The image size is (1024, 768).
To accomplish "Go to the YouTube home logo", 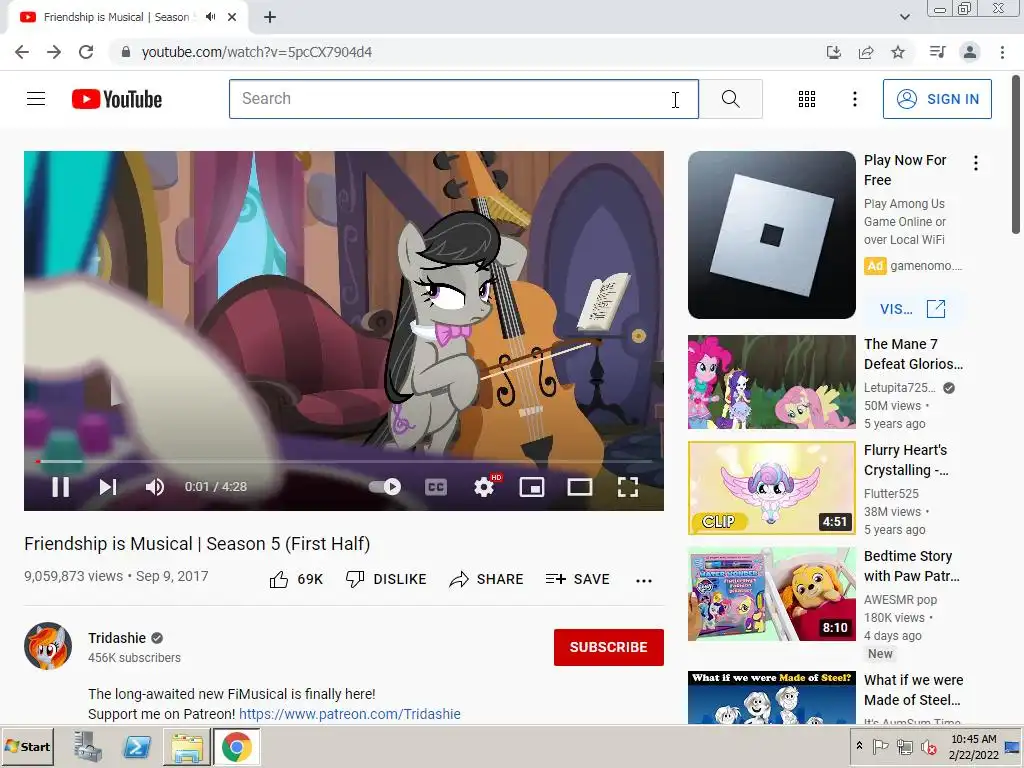I will point(117,99).
